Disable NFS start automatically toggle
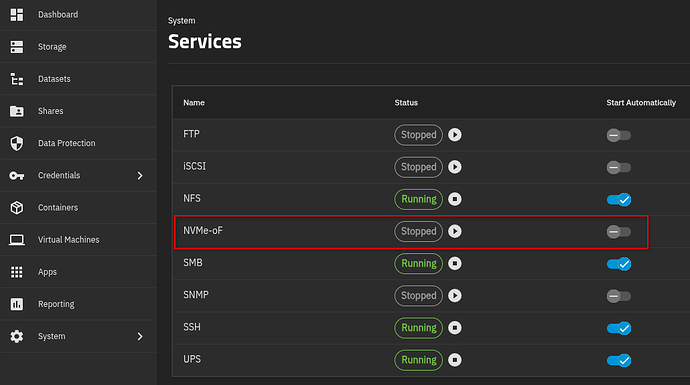The width and height of the screenshot is (690, 385). click(619, 199)
